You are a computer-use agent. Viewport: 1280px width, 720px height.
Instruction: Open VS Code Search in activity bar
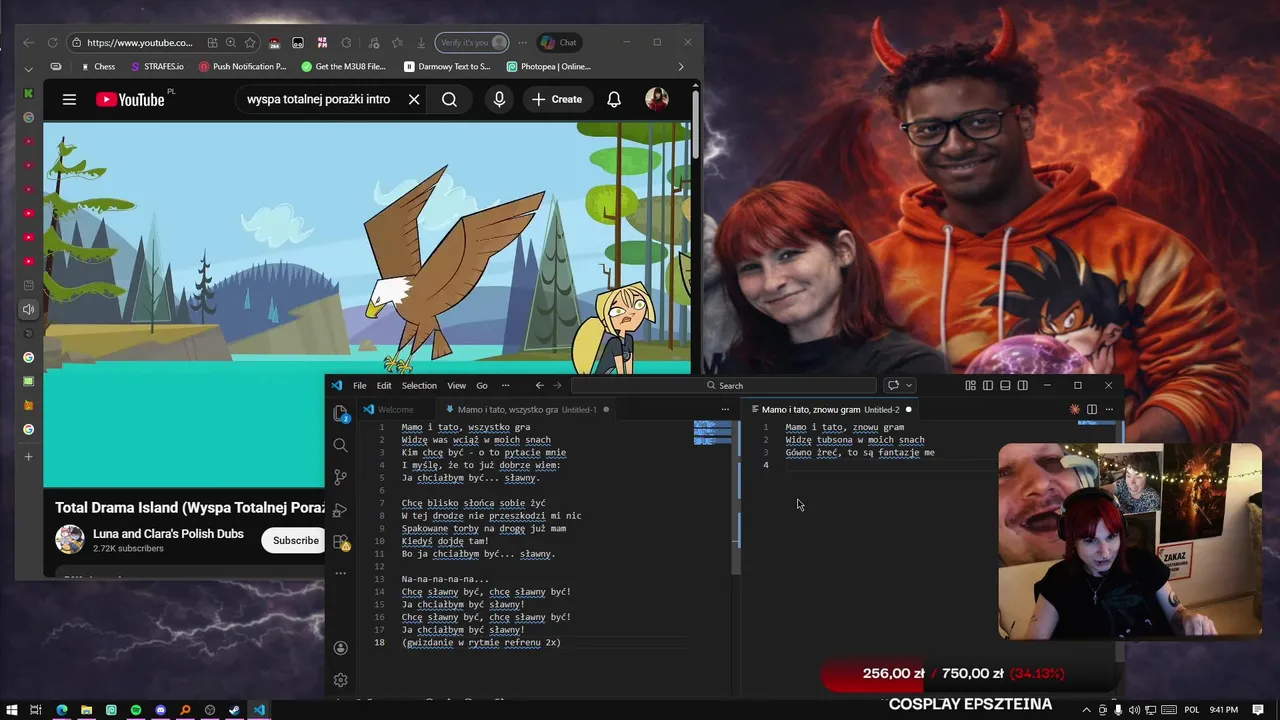(x=341, y=445)
